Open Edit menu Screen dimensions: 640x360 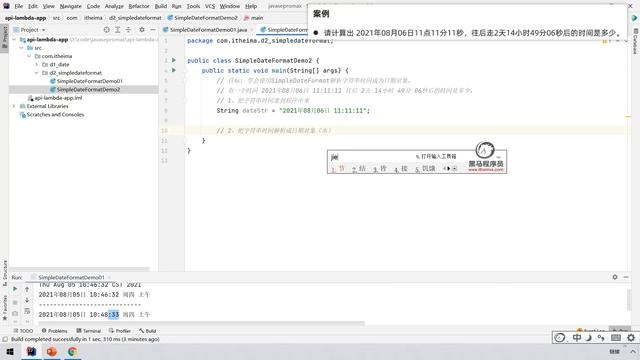33,6
